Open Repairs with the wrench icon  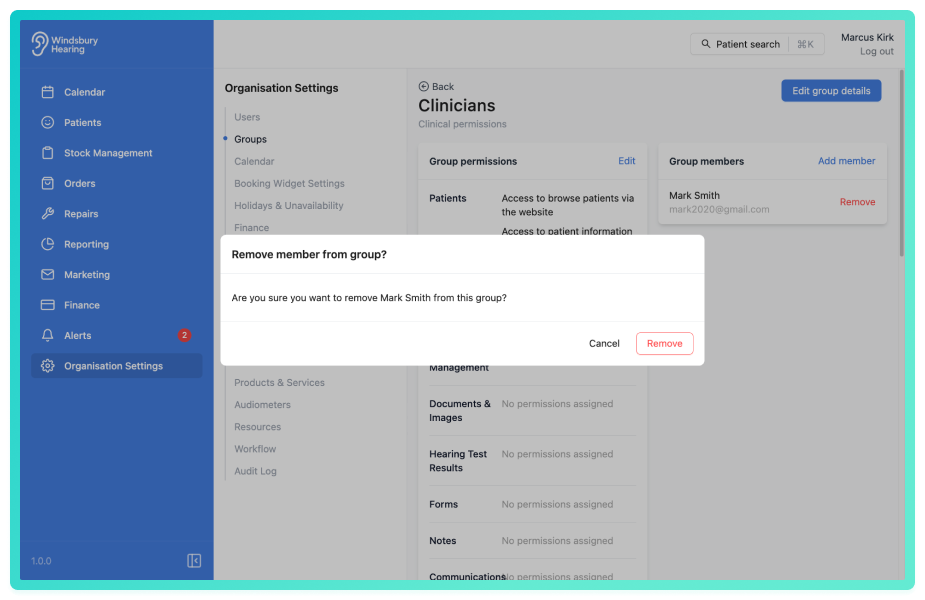coord(48,214)
